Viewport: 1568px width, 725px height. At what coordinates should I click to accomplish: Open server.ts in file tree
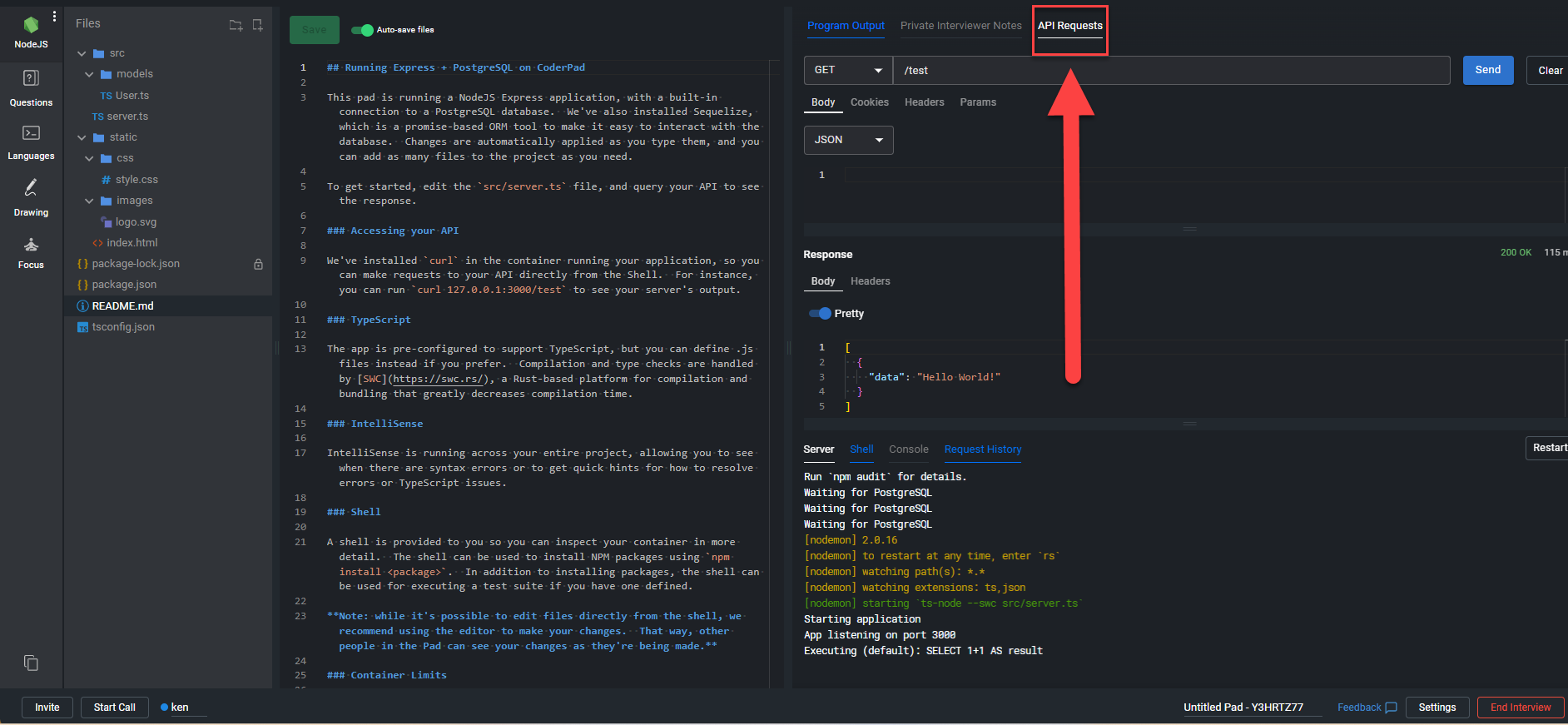127,117
